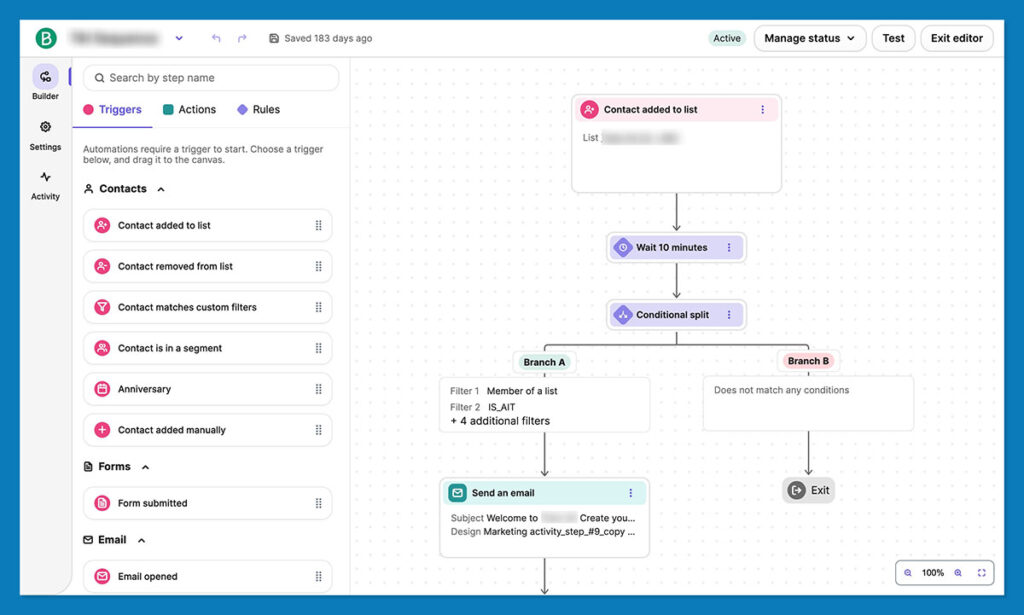The height and width of the screenshot is (615, 1024).
Task: Open the Manage status dropdown
Action: point(810,38)
